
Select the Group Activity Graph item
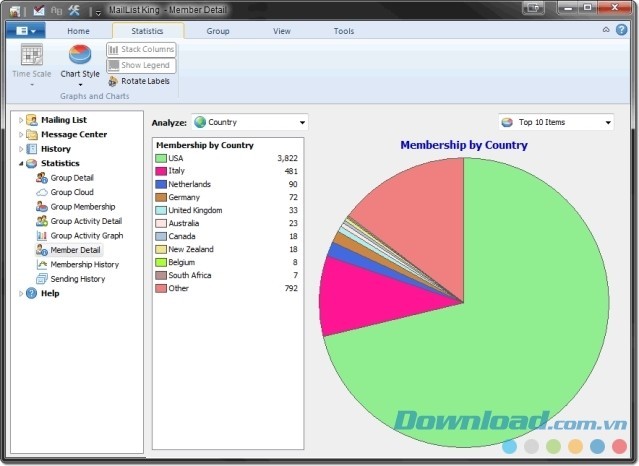[x=85, y=235]
